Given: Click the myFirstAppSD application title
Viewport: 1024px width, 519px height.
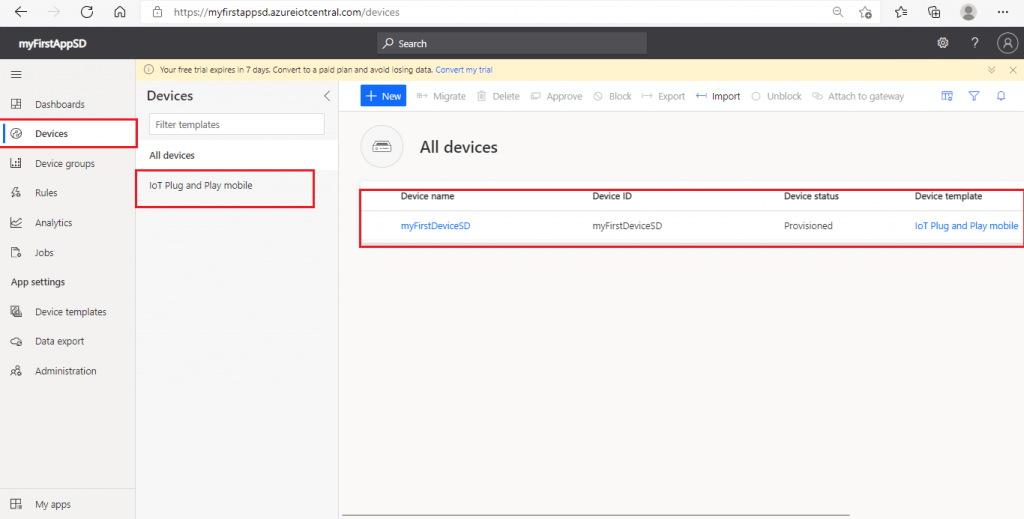Looking at the screenshot, I should [52, 44].
